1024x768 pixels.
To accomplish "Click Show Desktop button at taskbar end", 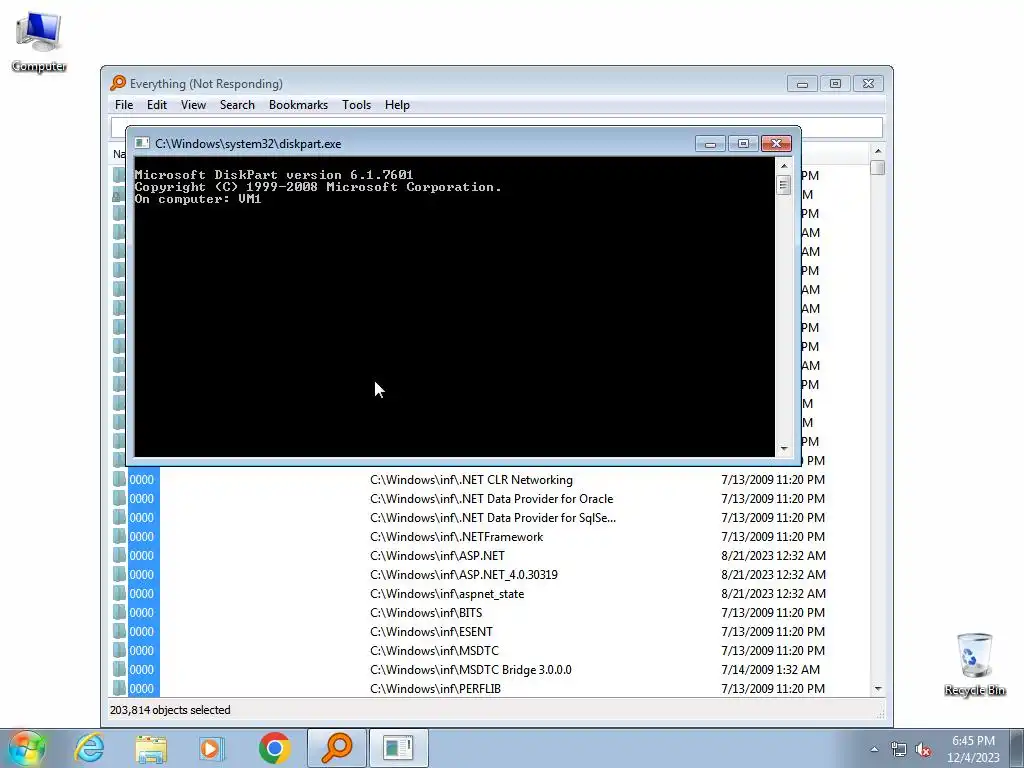I will pos(1017,748).
